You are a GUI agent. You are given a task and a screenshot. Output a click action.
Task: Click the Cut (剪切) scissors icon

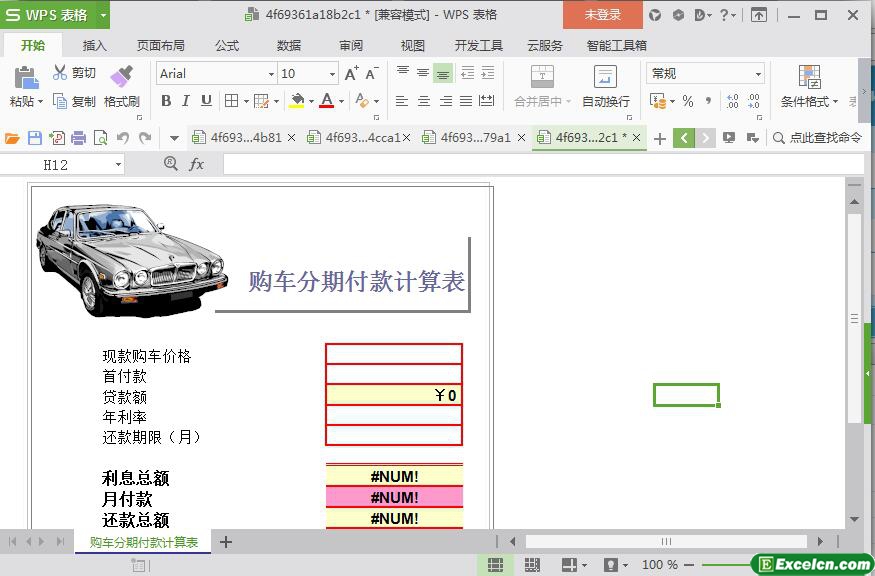61,73
